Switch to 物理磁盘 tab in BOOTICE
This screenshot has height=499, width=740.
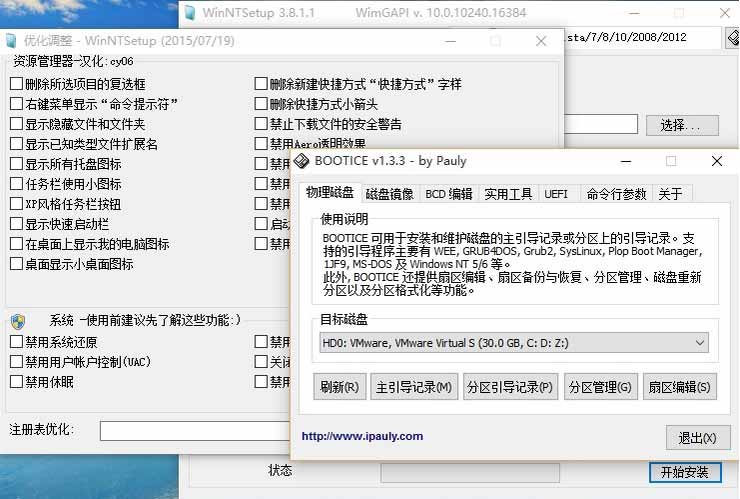(330, 192)
